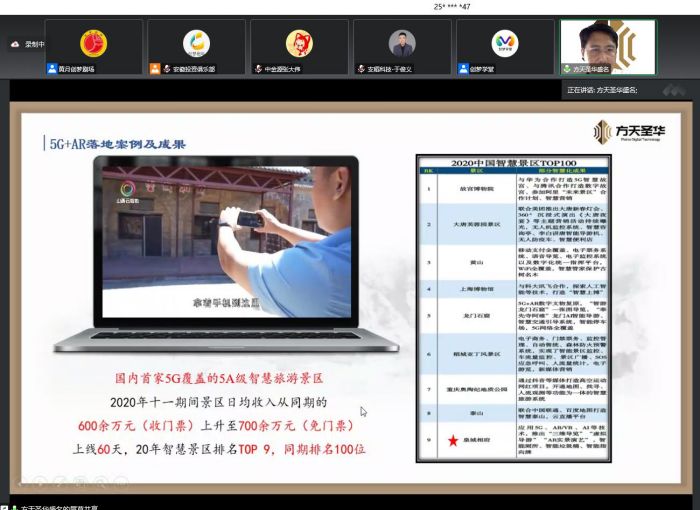Click the muted microphone icon on 安徽投资俱乐部 tile
The image size is (700, 510).
(167, 69)
